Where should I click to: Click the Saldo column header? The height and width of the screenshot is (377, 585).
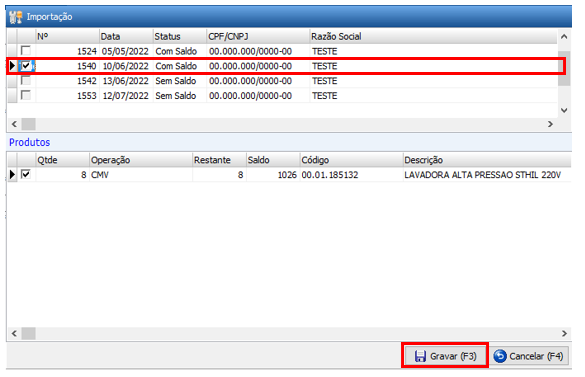273,160
